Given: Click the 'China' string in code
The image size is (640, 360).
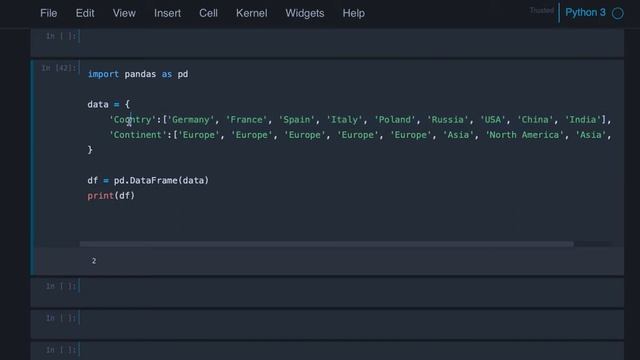Looking at the screenshot, I should point(535,120).
